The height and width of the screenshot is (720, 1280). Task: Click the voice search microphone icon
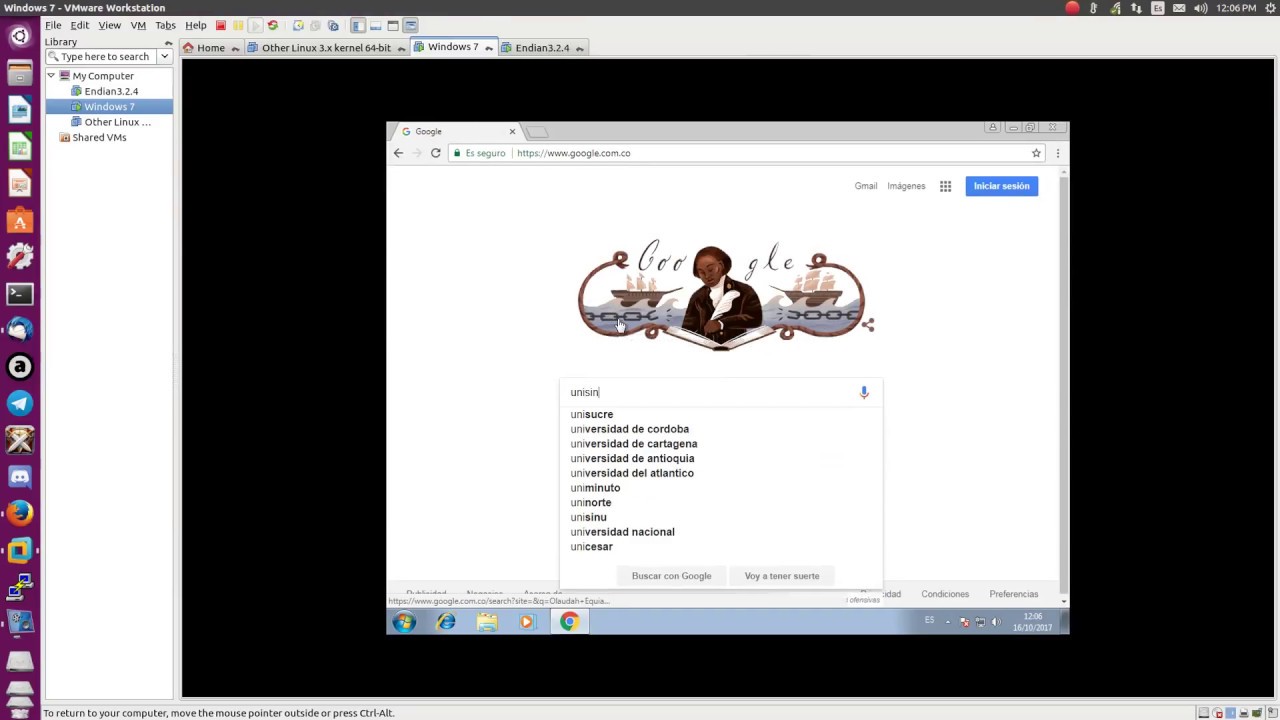pyautogui.click(x=864, y=392)
